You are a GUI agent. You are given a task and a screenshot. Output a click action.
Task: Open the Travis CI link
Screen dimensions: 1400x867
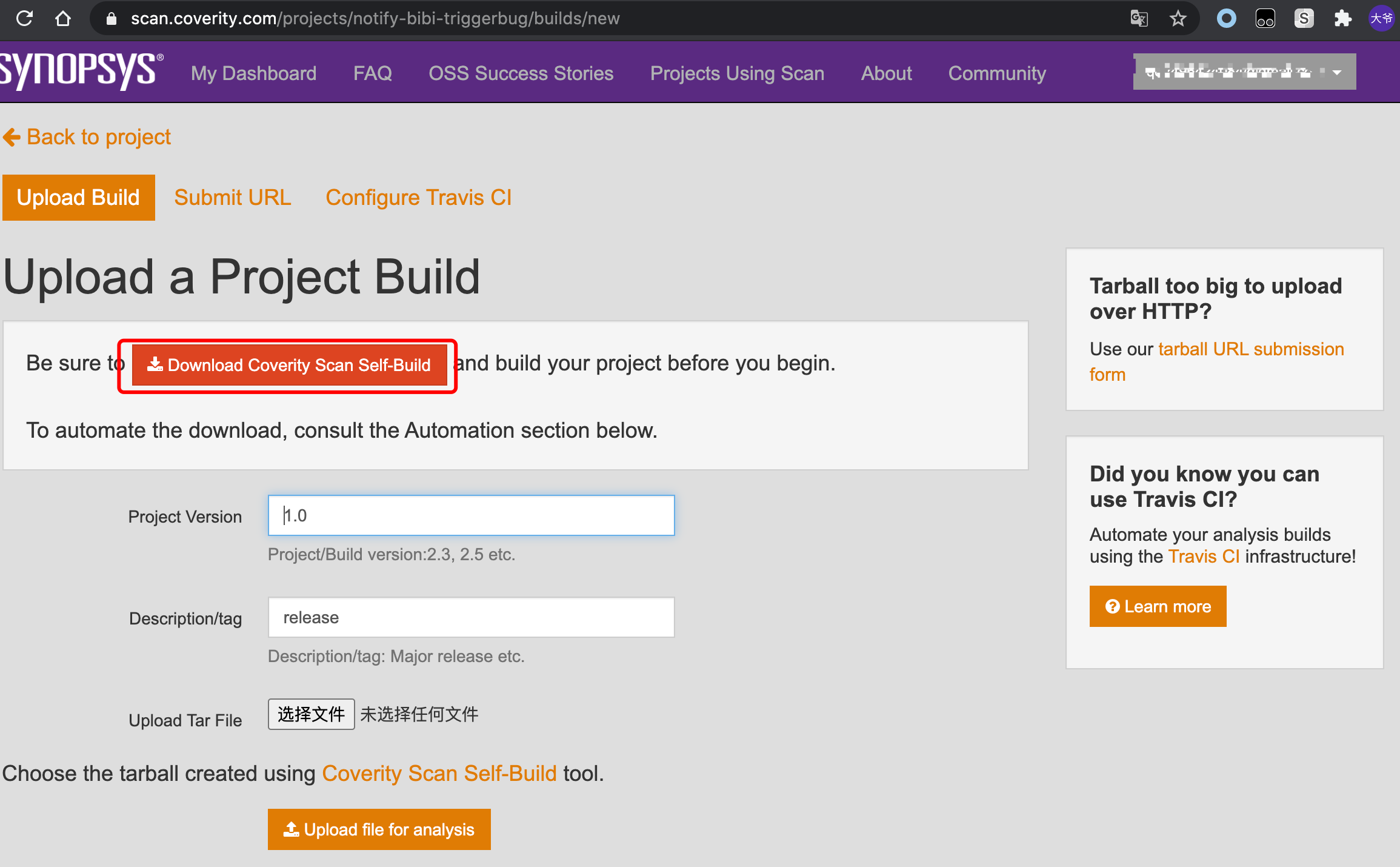pyautogui.click(x=1204, y=557)
